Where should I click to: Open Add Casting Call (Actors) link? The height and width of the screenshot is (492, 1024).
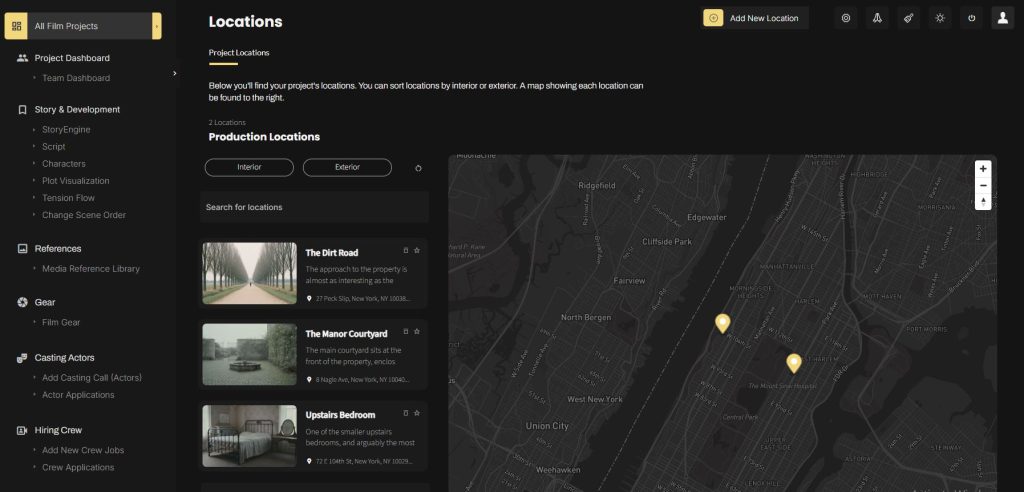91,378
